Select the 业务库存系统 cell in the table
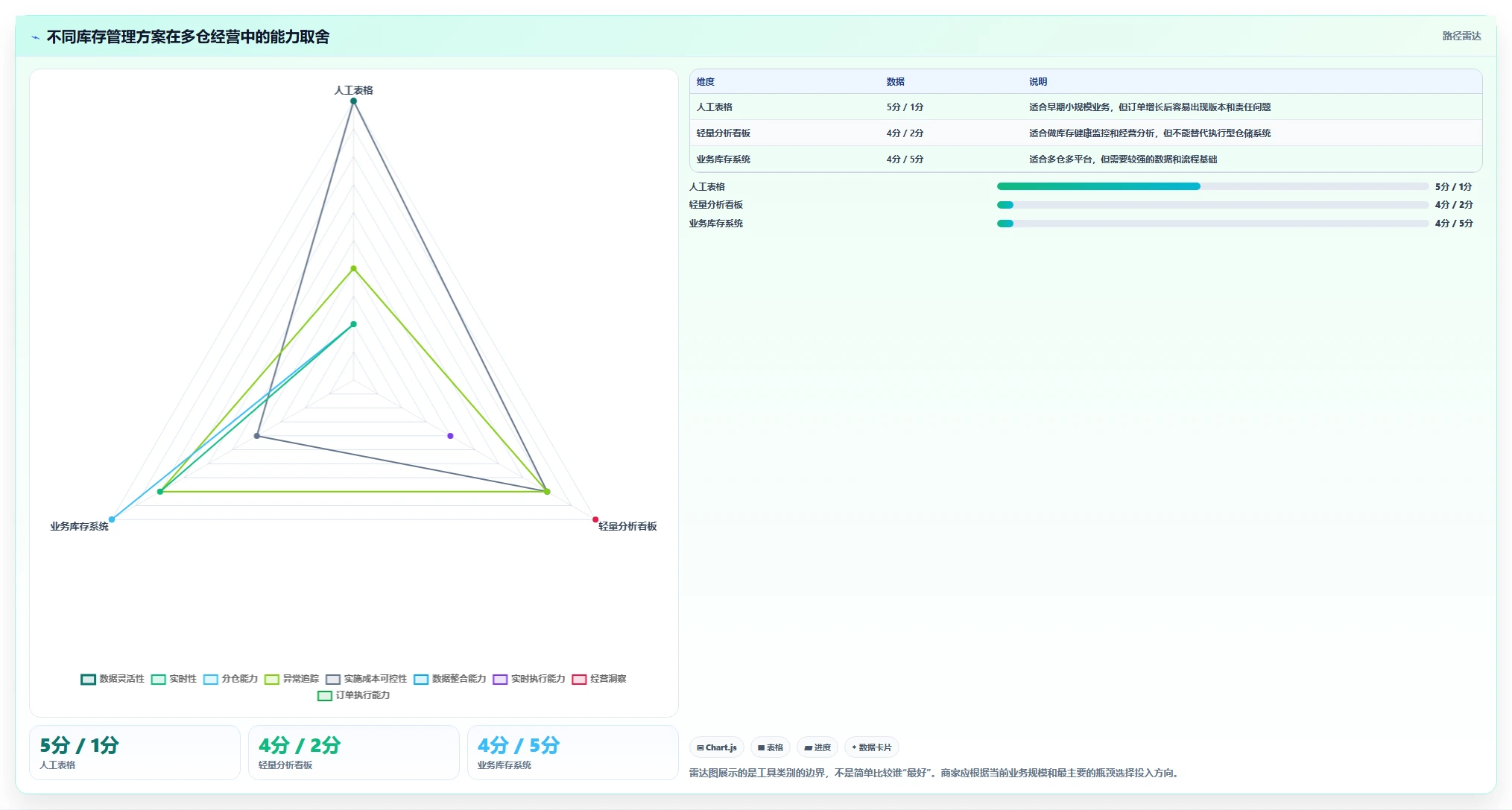This screenshot has height=810, width=1512. pyautogui.click(x=724, y=159)
